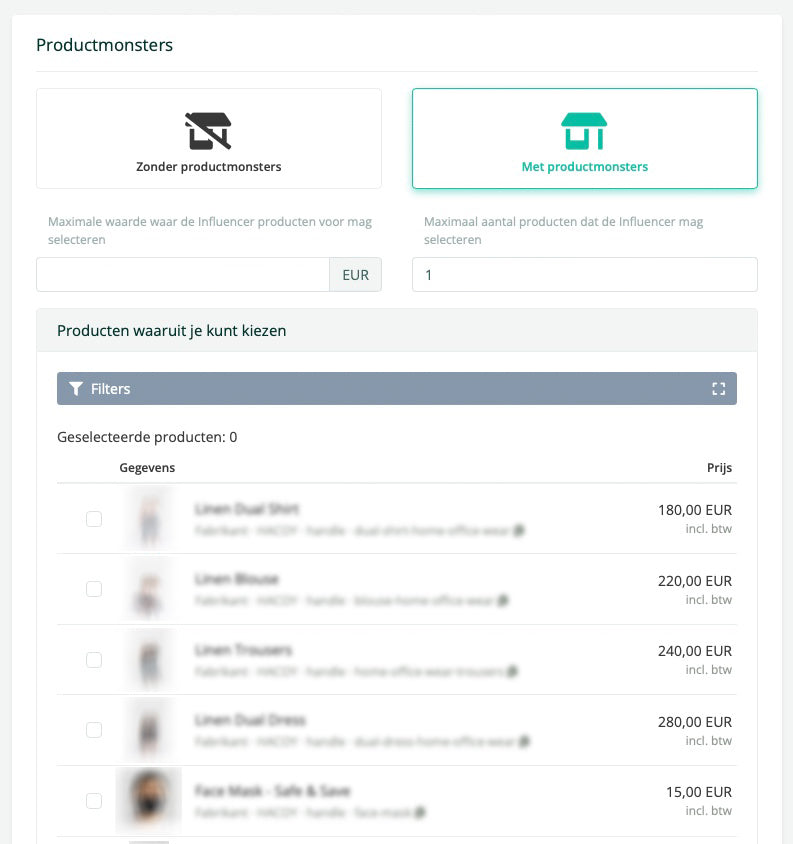
Task: Focus the maximum value EUR input field
Action: (x=183, y=275)
